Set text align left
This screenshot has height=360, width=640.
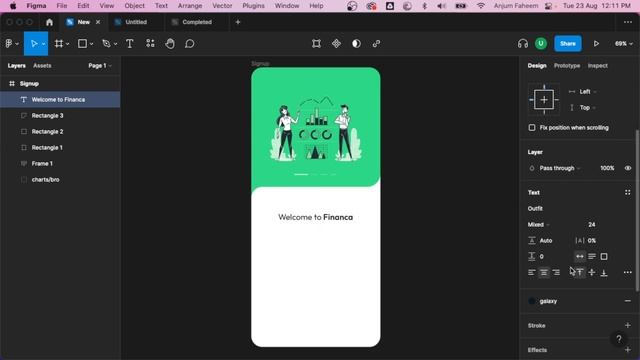click(x=531, y=272)
